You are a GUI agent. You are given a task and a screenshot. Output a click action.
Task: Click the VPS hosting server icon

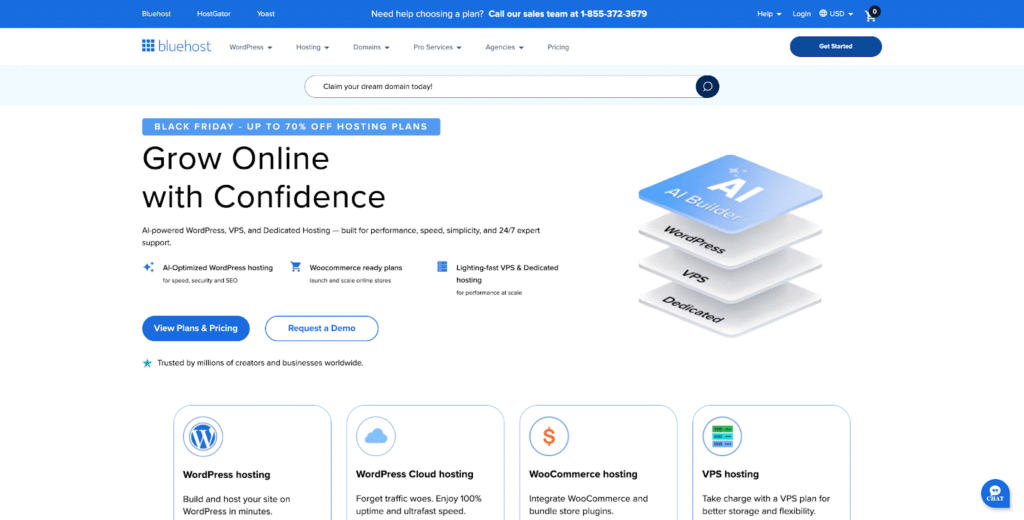click(722, 436)
